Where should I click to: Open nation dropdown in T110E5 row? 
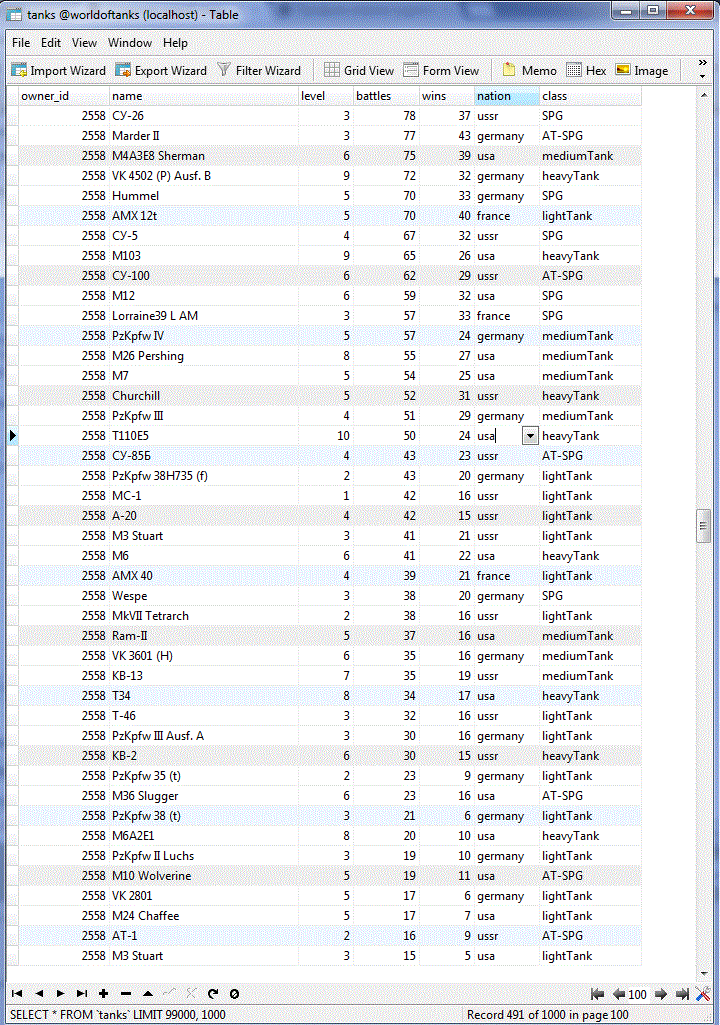tap(530, 435)
